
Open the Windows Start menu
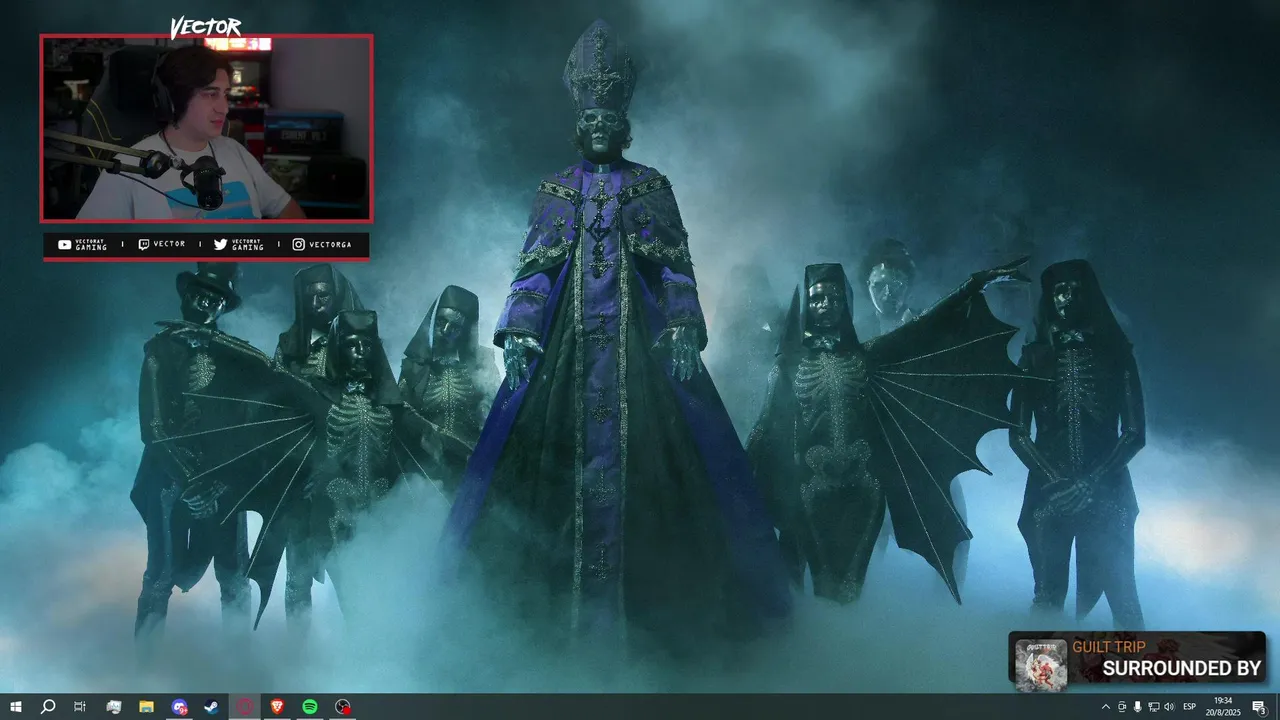[16, 707]
